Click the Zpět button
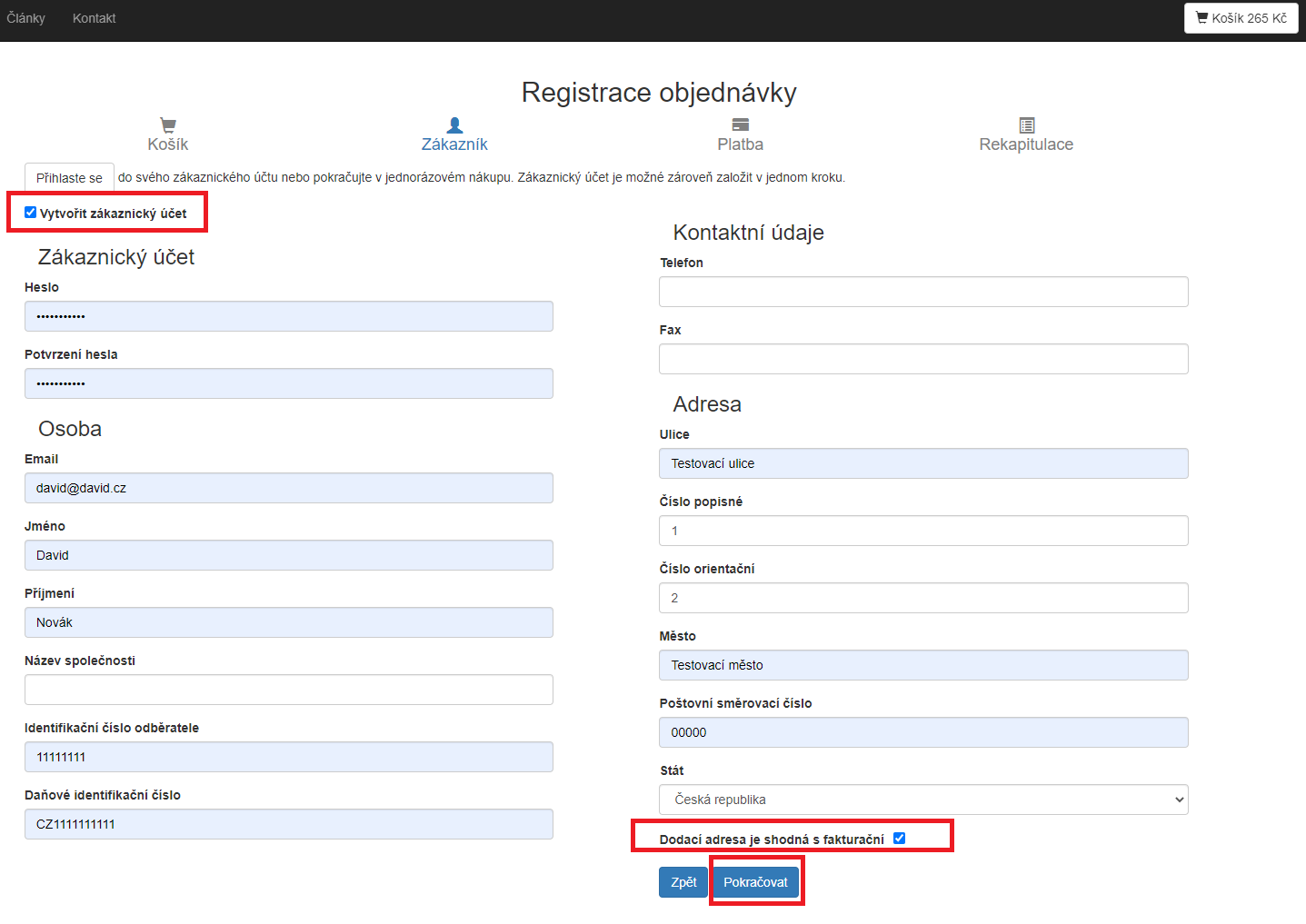Image resolution: width=1306 pixels, height=924 pixels. [x=683, y=882]
